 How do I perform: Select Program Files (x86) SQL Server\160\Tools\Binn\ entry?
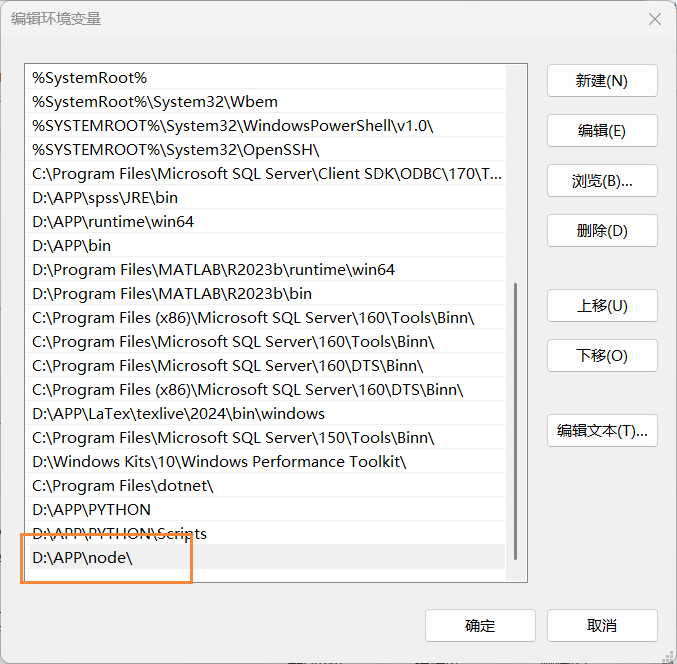point(266,318)
